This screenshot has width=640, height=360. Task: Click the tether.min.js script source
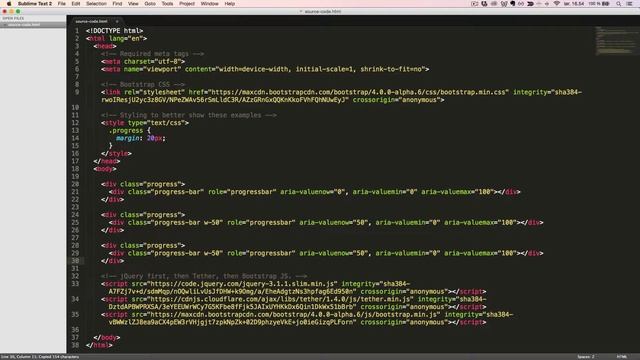tap(280, 299)
